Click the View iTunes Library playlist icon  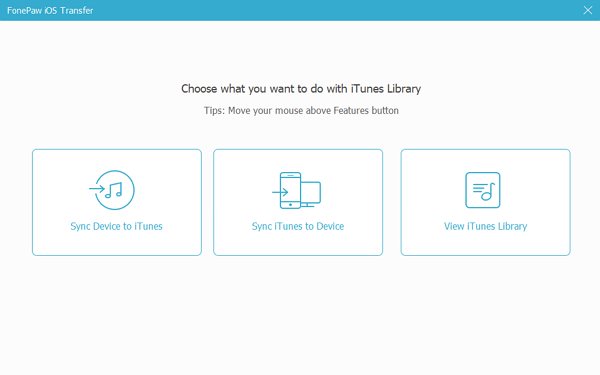(483, 190)
